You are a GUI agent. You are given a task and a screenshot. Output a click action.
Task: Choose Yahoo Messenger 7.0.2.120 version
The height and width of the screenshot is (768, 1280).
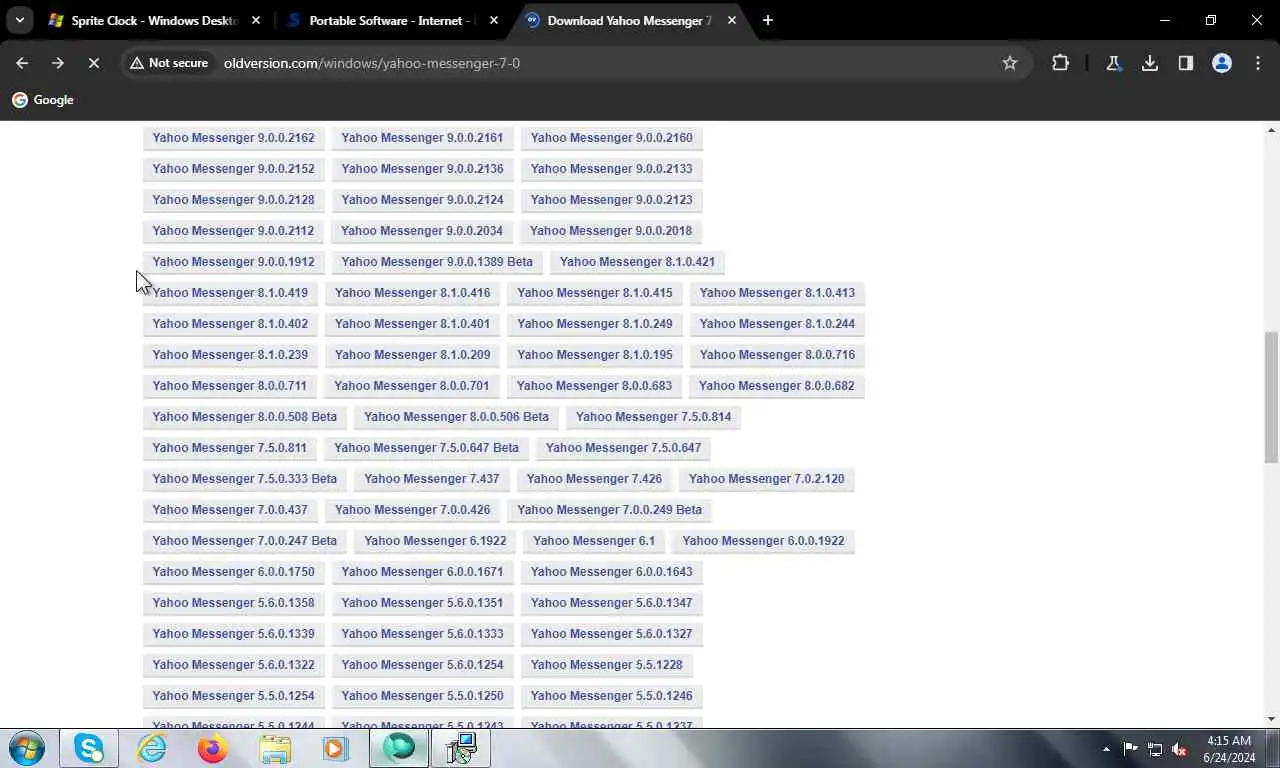(766, 479)
